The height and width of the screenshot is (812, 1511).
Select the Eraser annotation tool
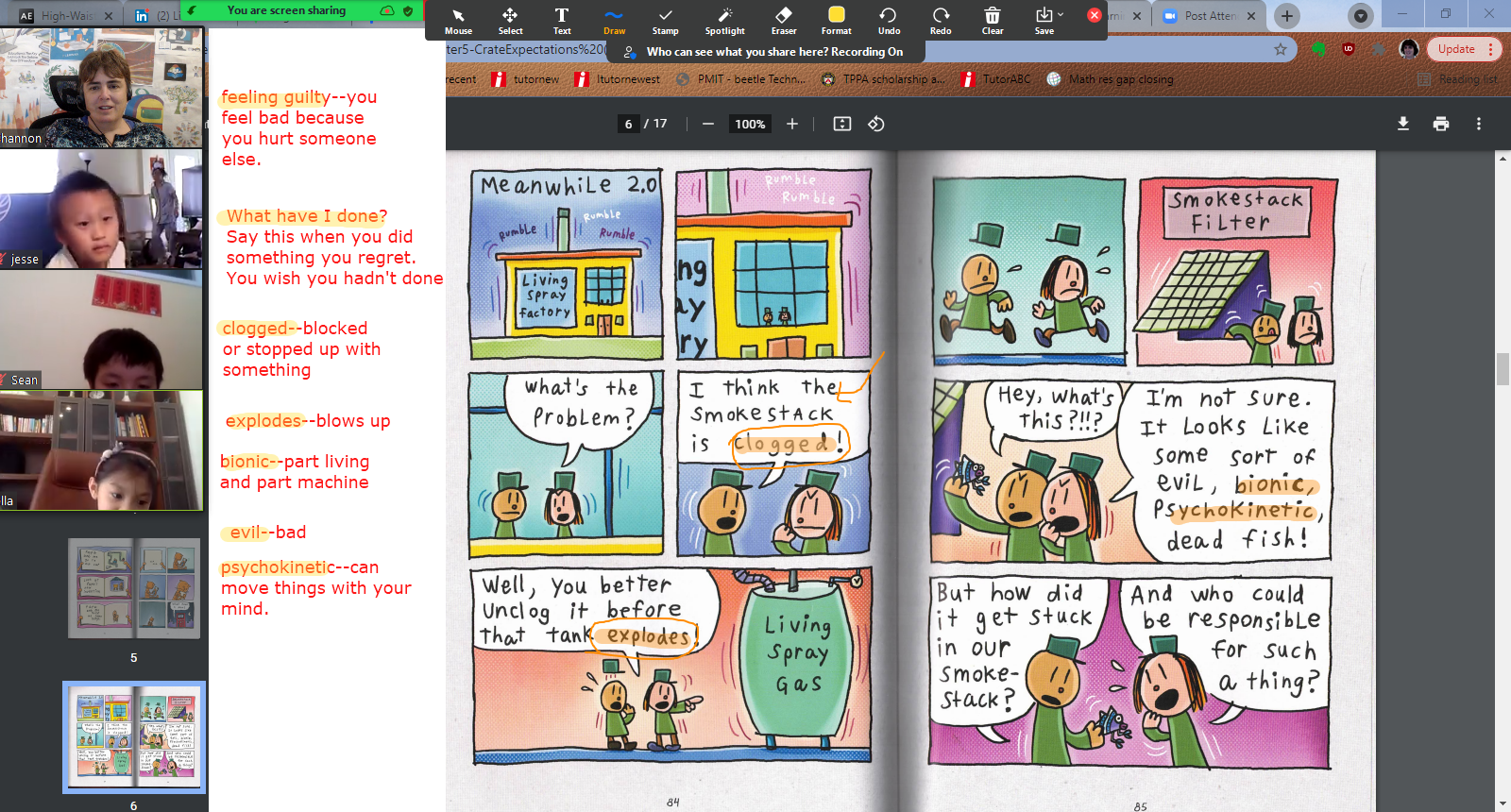tap(784, 20)
